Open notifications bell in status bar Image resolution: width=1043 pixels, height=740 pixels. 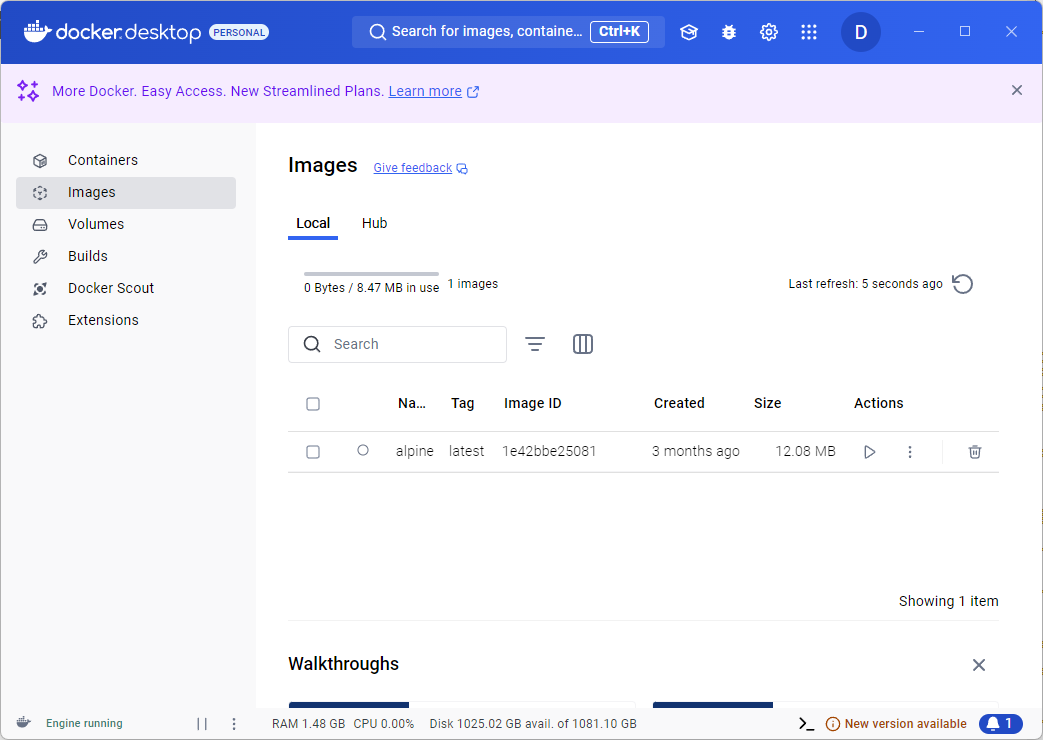(1000, 723)
